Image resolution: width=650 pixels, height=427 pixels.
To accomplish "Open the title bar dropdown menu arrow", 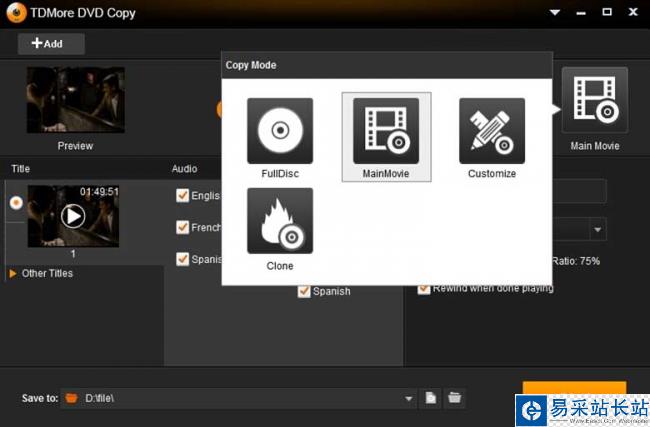I will (555, 12).
